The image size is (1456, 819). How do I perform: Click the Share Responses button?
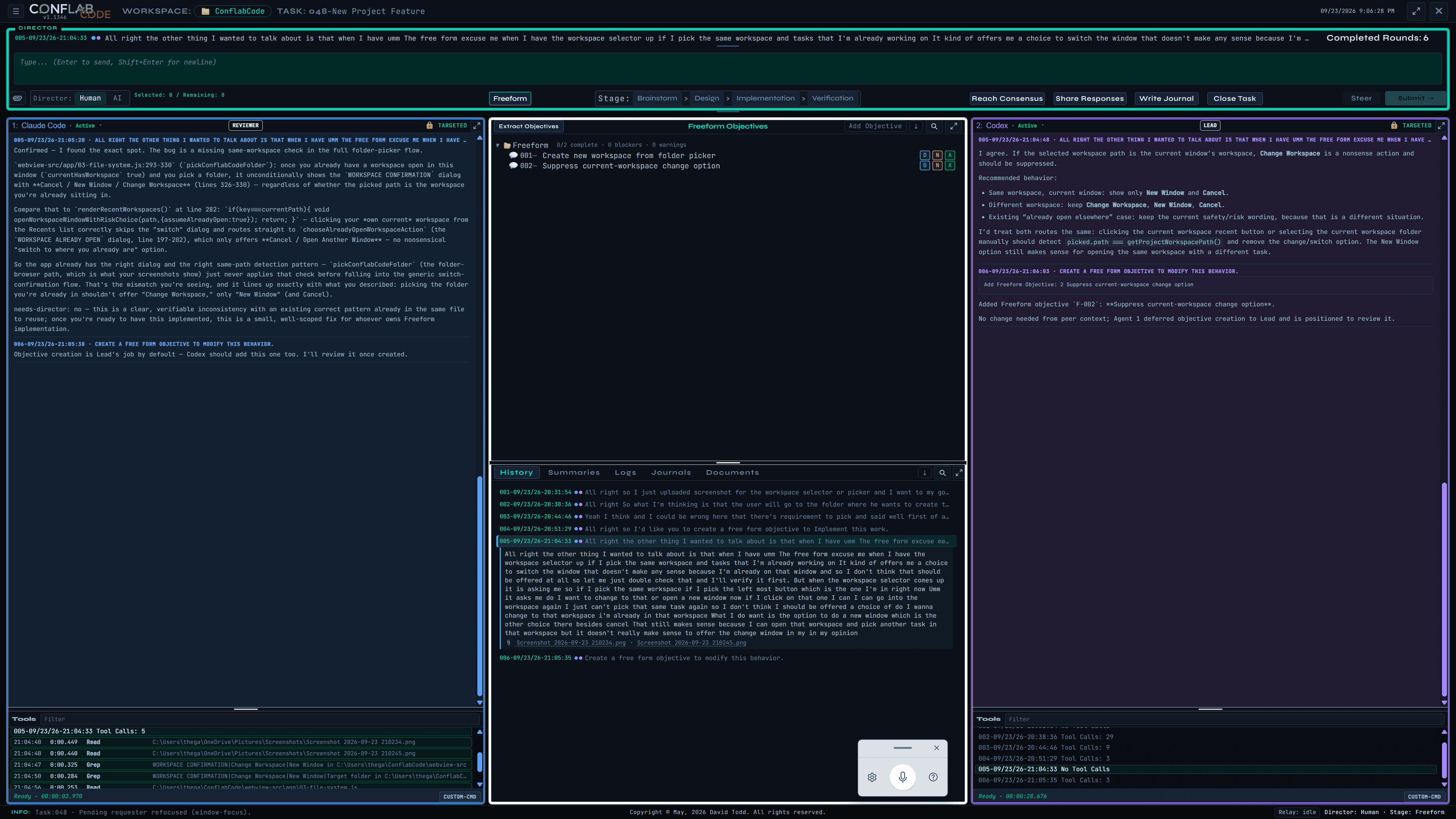(1089, 98)
